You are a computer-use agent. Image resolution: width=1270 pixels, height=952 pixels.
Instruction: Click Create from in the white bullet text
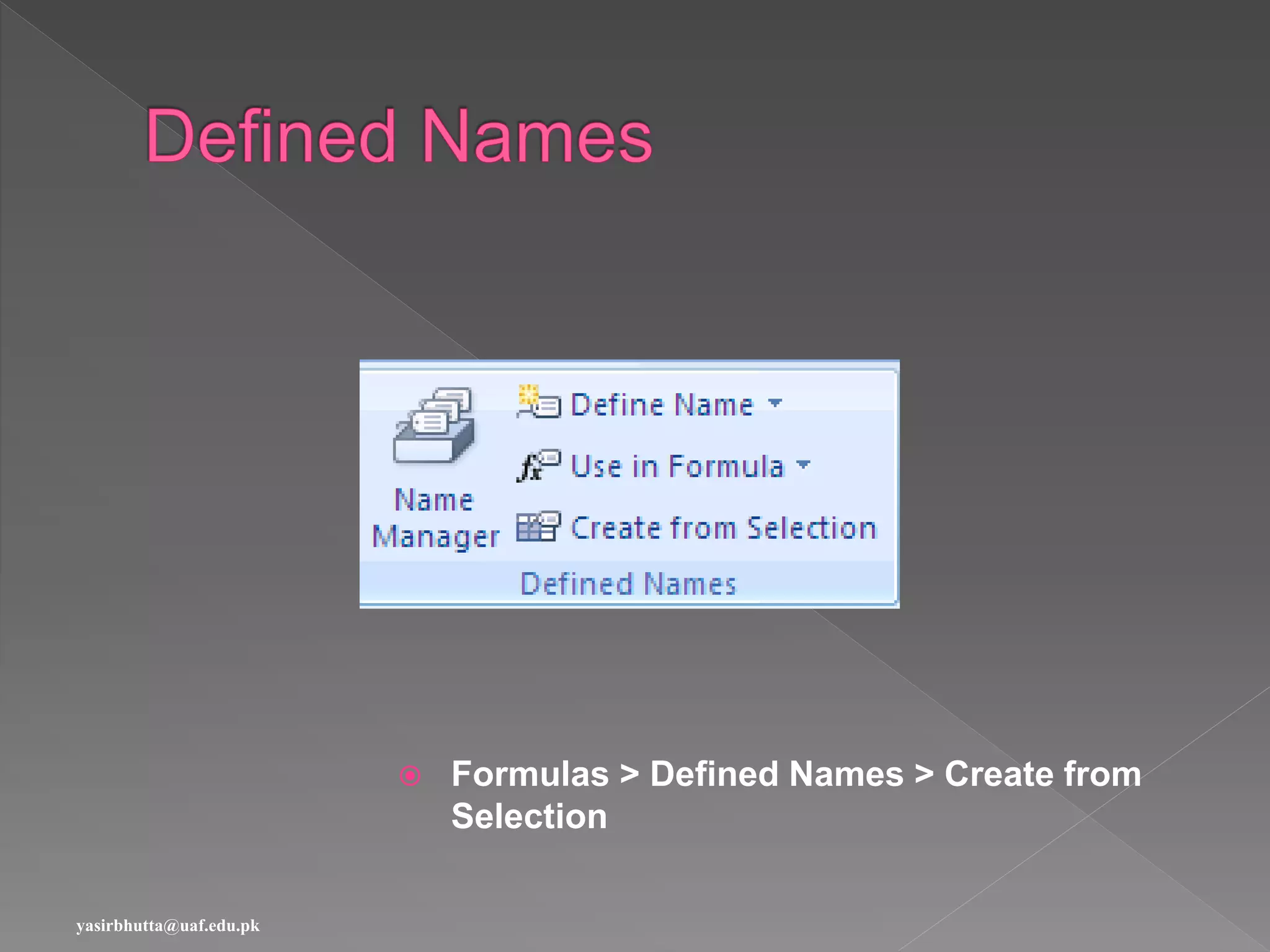coord(1042,774)
